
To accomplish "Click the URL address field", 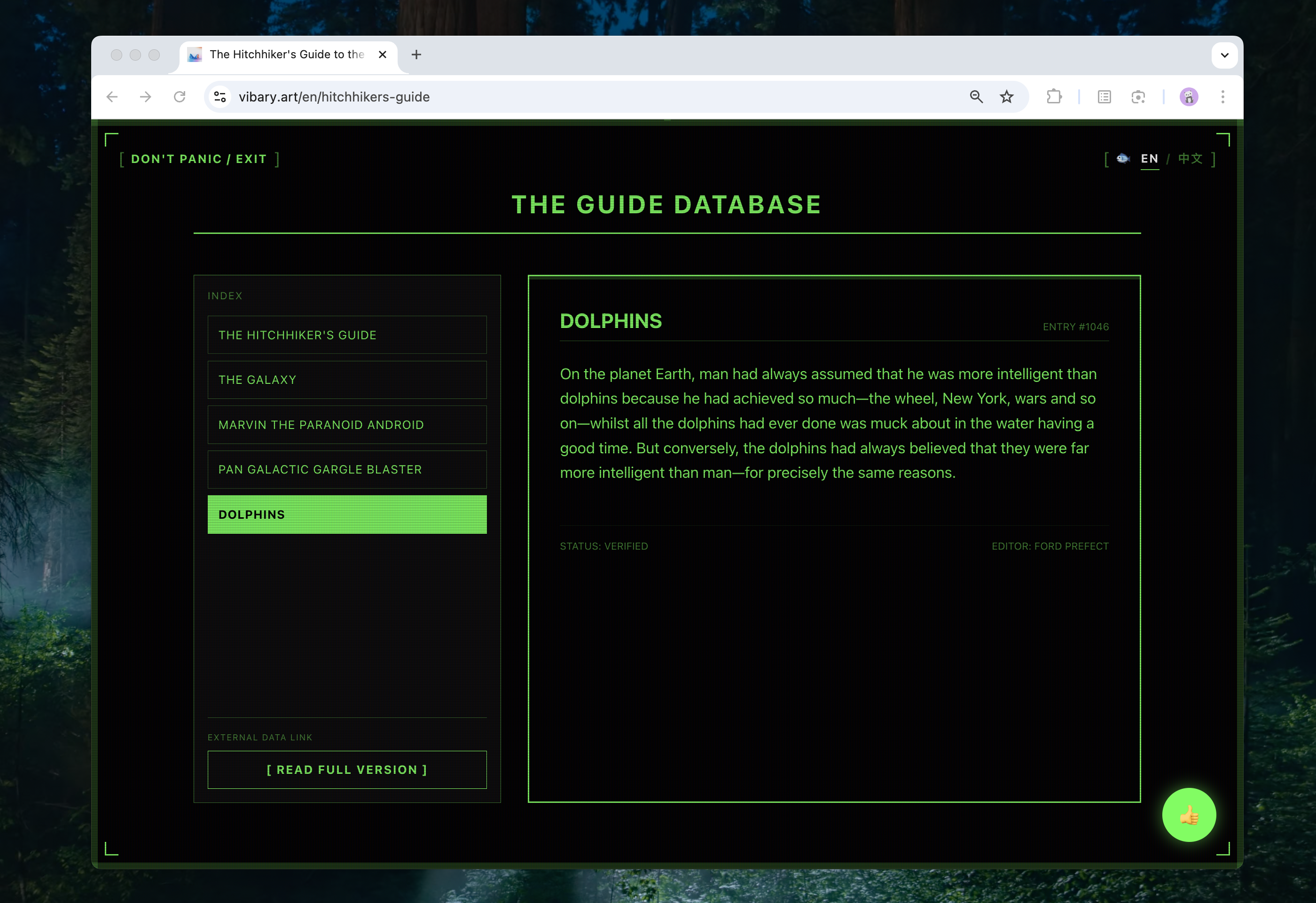I will tap(566, 97).
